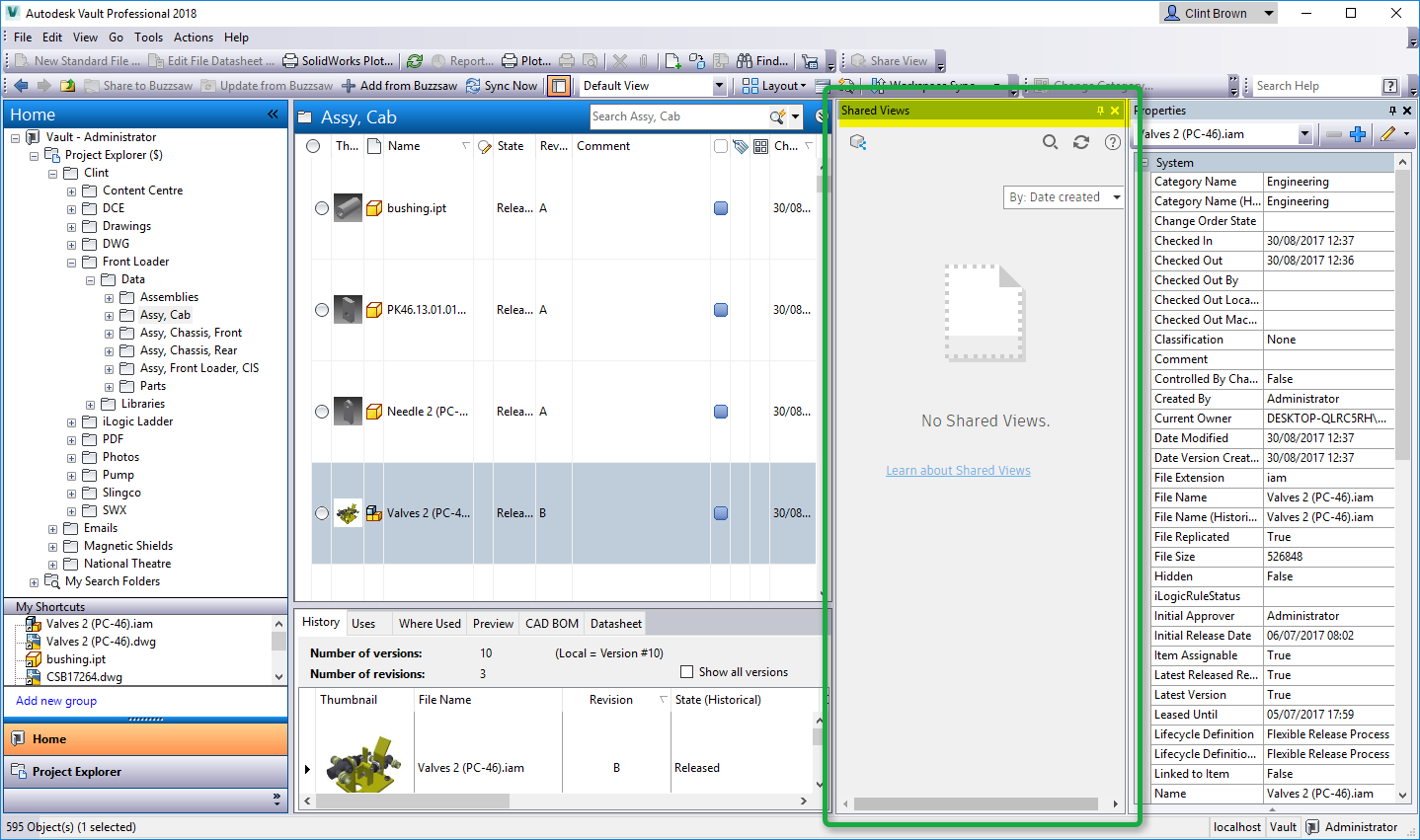Click in the Search Assy, Cab field
The height and width of the screenshot is (840, 1420).
(x=678, y=116)
